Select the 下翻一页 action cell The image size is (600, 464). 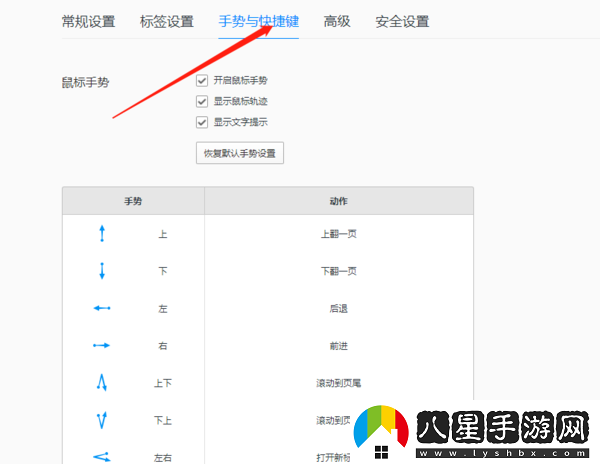click(339, 271)
